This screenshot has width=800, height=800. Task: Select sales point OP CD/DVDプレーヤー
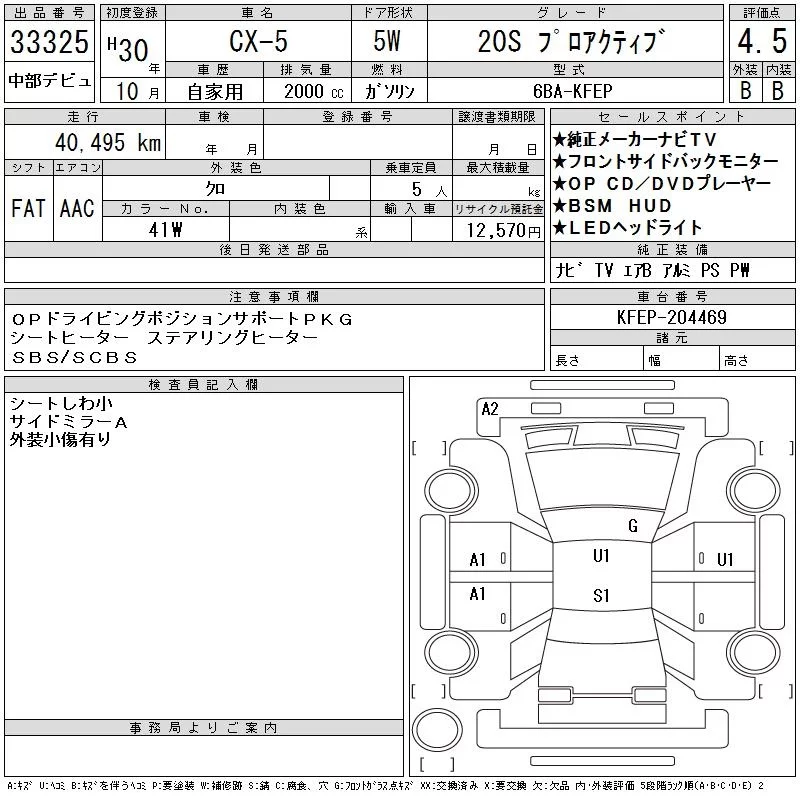point(662,183)
